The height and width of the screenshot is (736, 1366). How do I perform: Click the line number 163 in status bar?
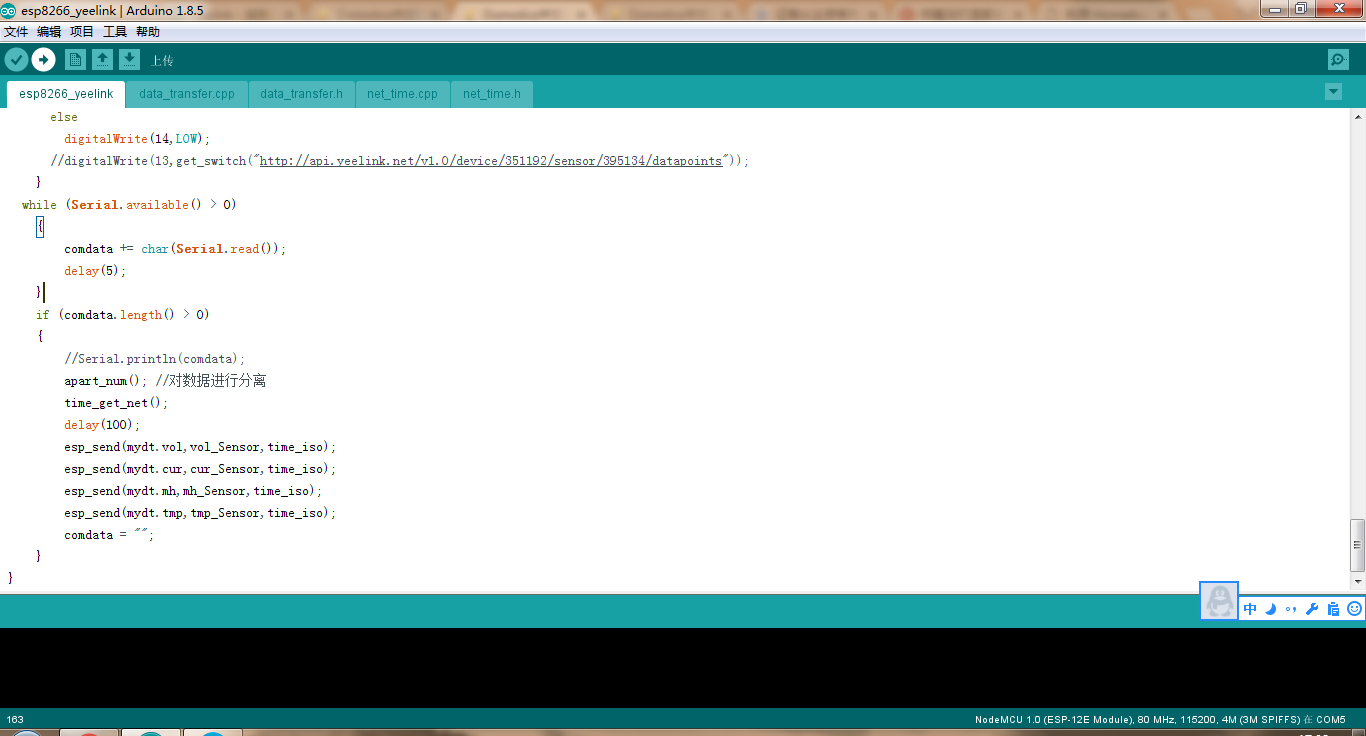tap(15, 720)
